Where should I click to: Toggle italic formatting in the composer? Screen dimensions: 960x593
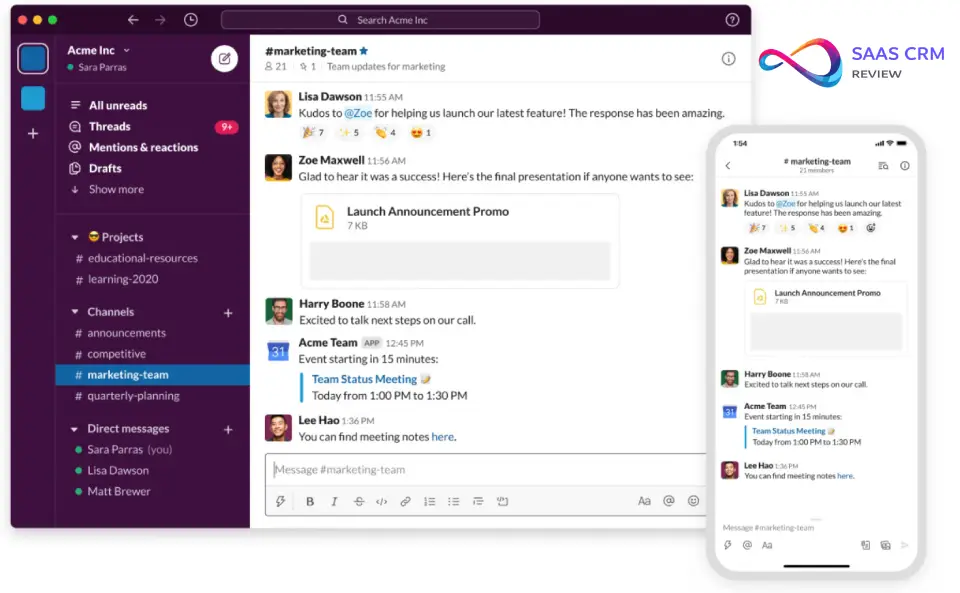pos(334,501)
